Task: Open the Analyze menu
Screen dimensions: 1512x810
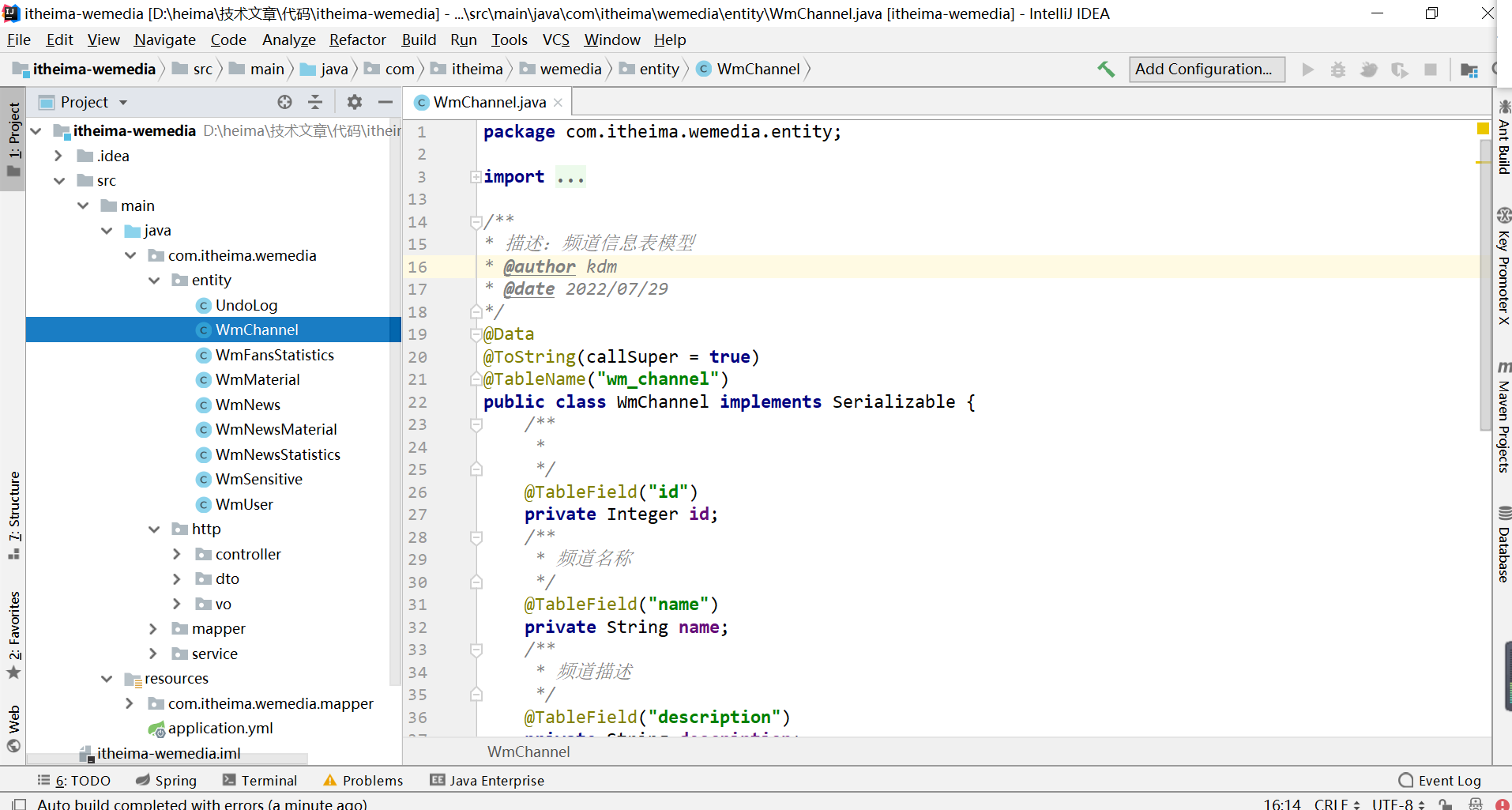Action: (x=288, y=40)
